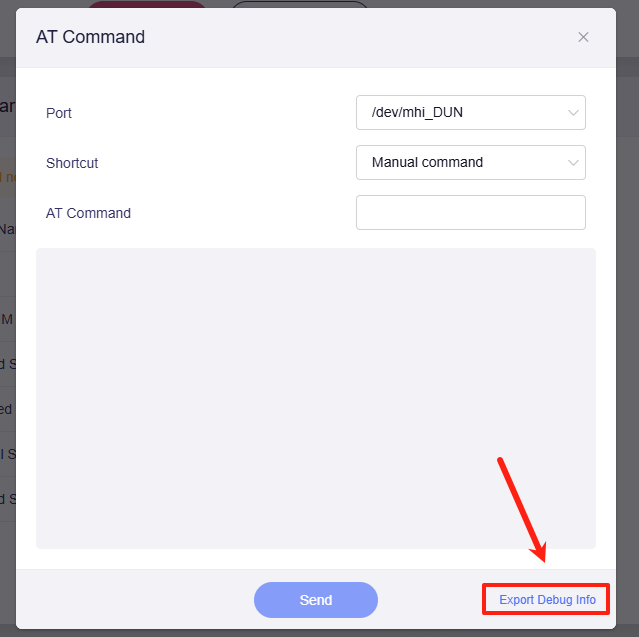
Task: Click the AT Command dialog title
Action: [90, 37]
